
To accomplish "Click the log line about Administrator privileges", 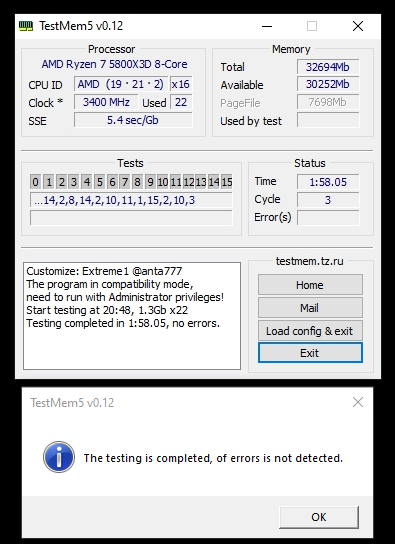I will tap(125, 297).
